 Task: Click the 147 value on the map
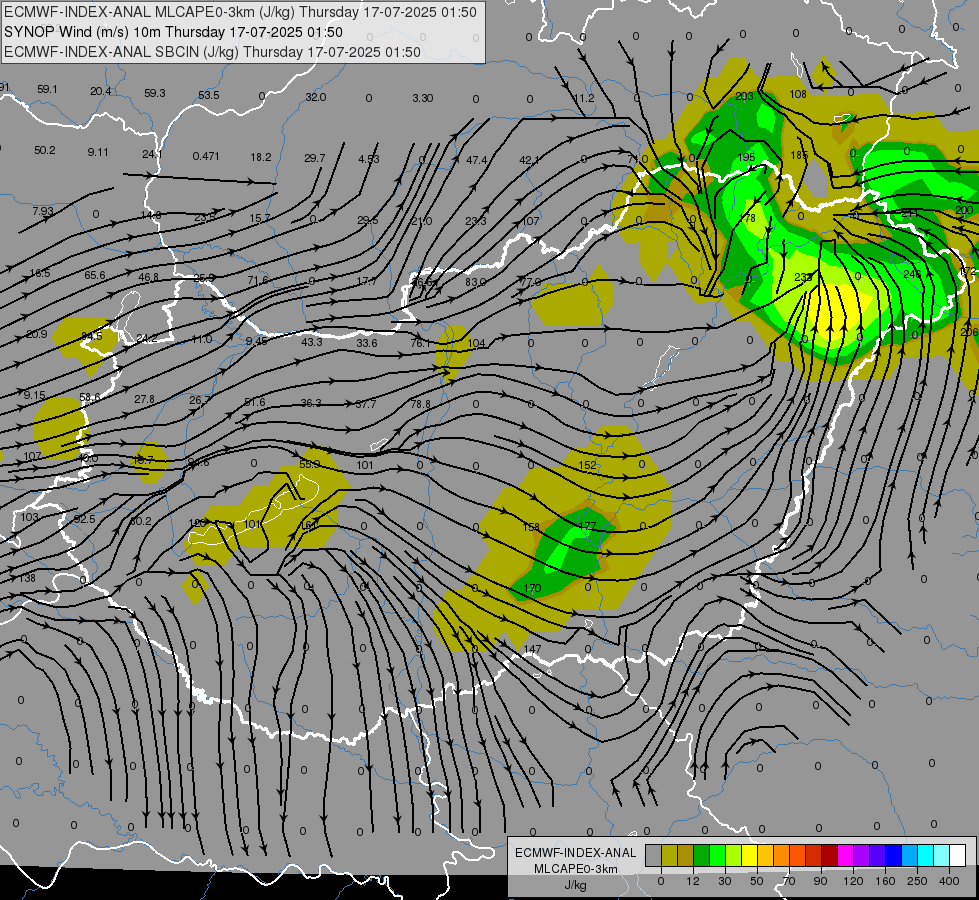pos(532,650)
